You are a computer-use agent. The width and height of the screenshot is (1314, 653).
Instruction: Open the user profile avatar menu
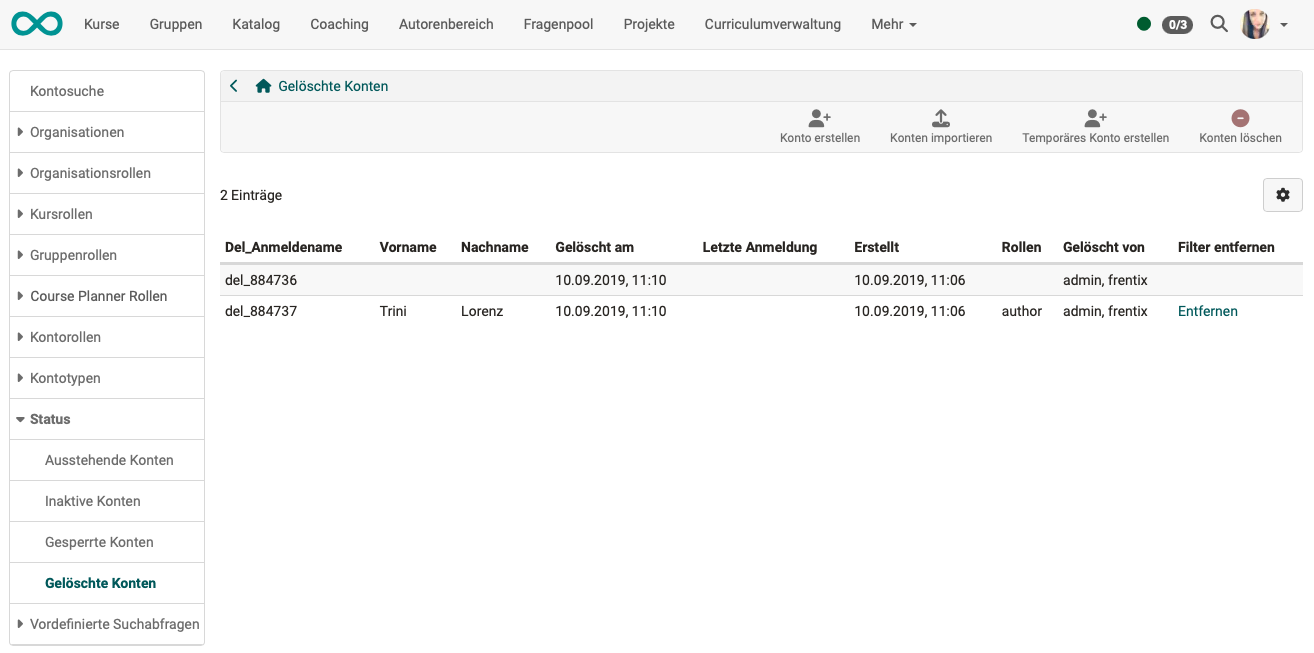point(1254,23)
